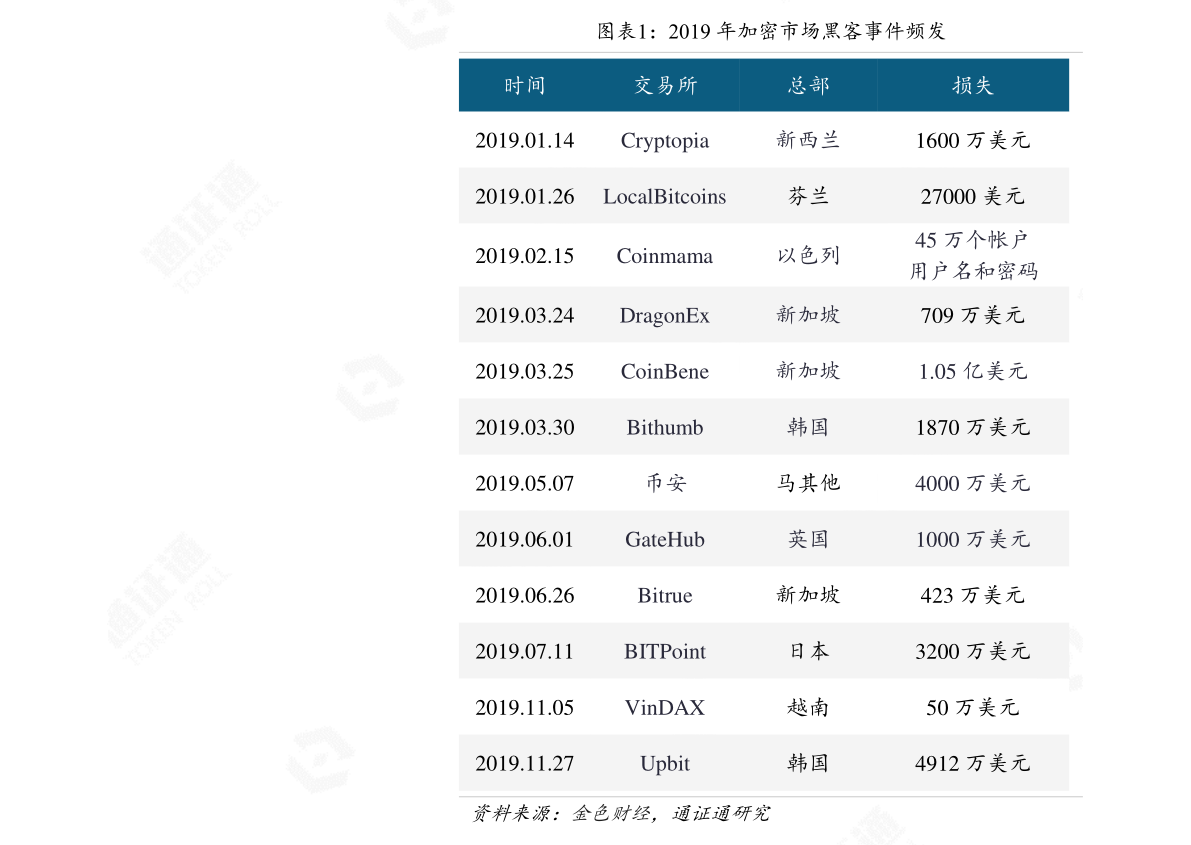Click the Bitrue exchange name
The height and width of the screenshot is (845, 1191).
coord(664,595)
